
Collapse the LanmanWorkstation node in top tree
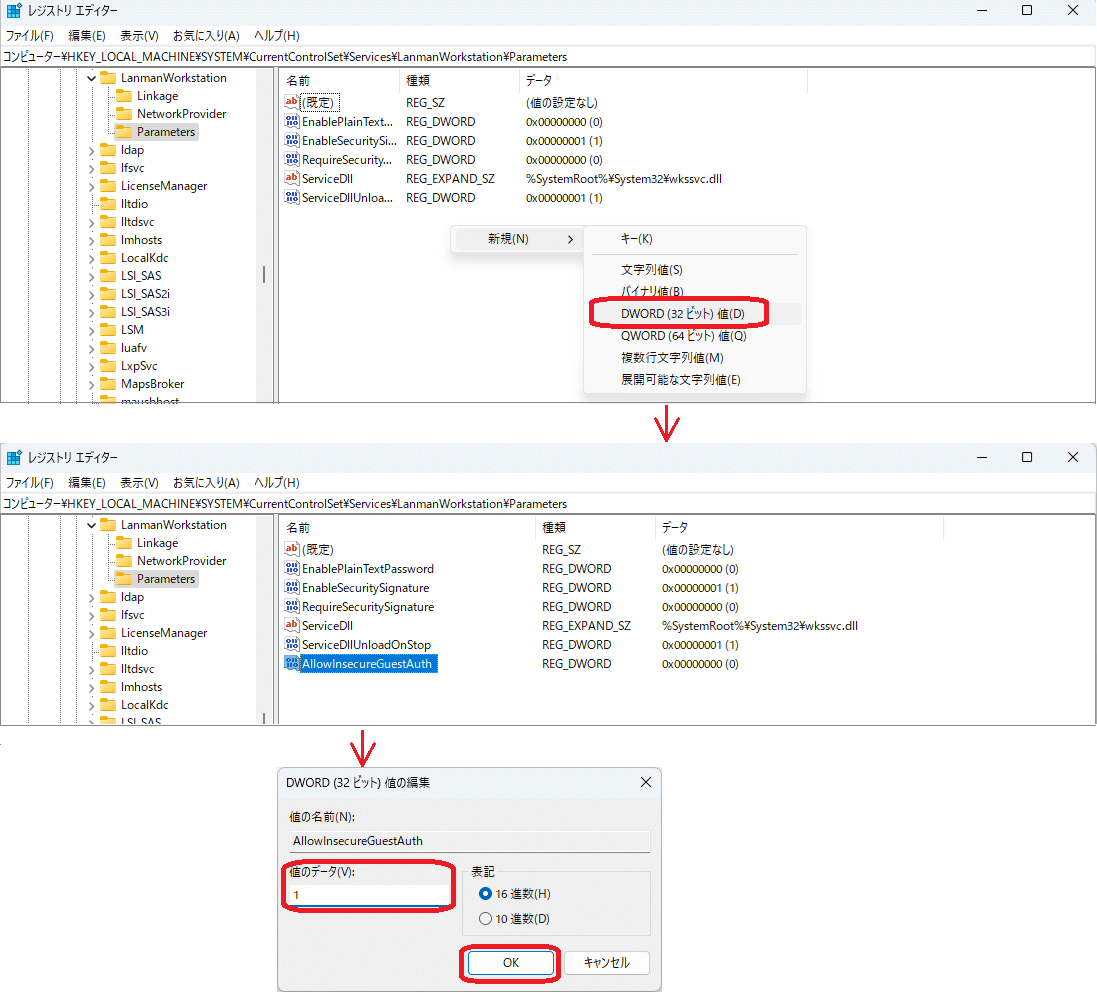point(91,78)
